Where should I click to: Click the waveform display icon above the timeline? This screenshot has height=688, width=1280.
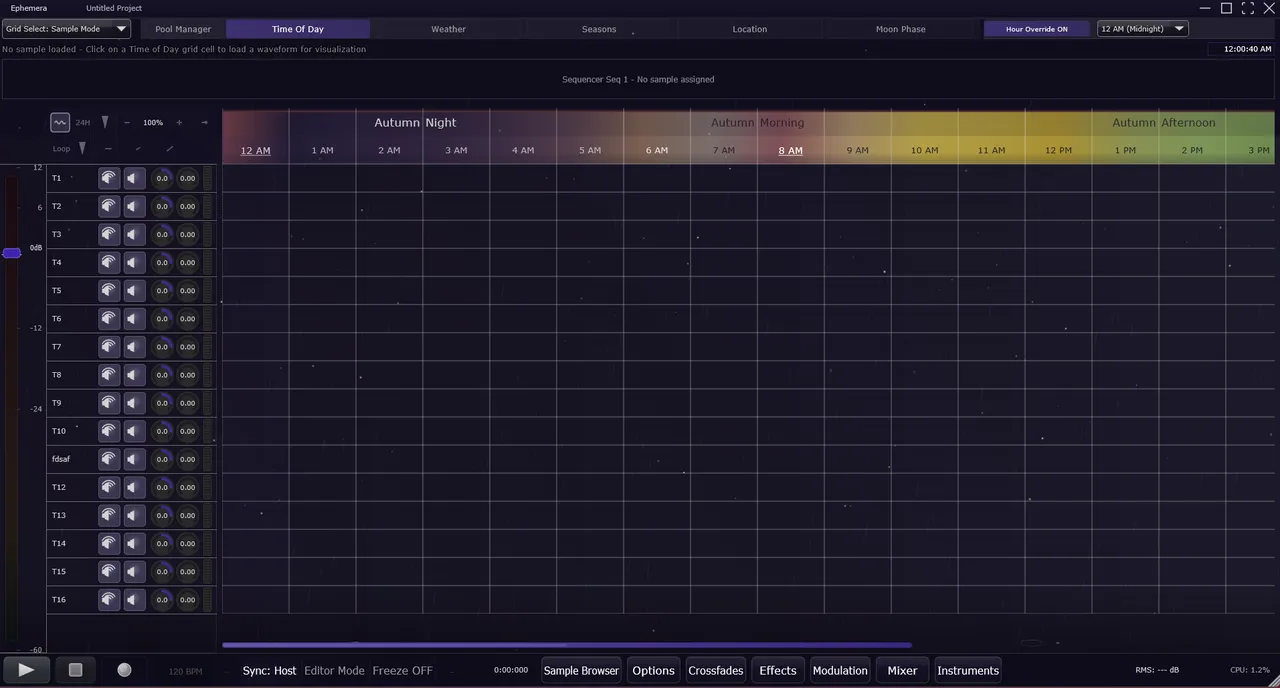pos(59,122)
